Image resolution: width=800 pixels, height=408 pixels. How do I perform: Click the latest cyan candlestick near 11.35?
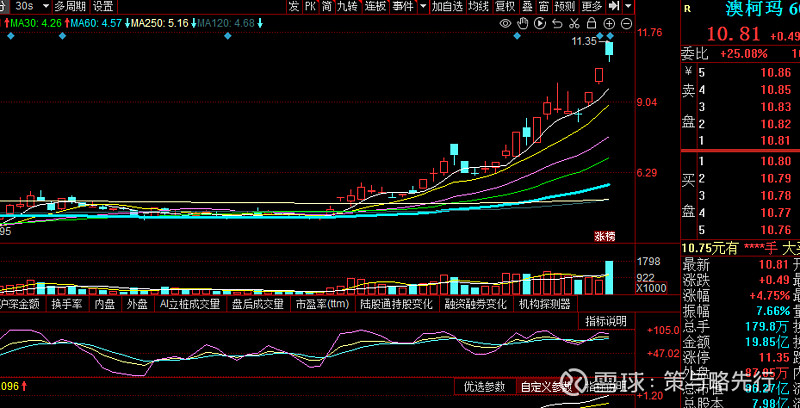coord(609,48)
